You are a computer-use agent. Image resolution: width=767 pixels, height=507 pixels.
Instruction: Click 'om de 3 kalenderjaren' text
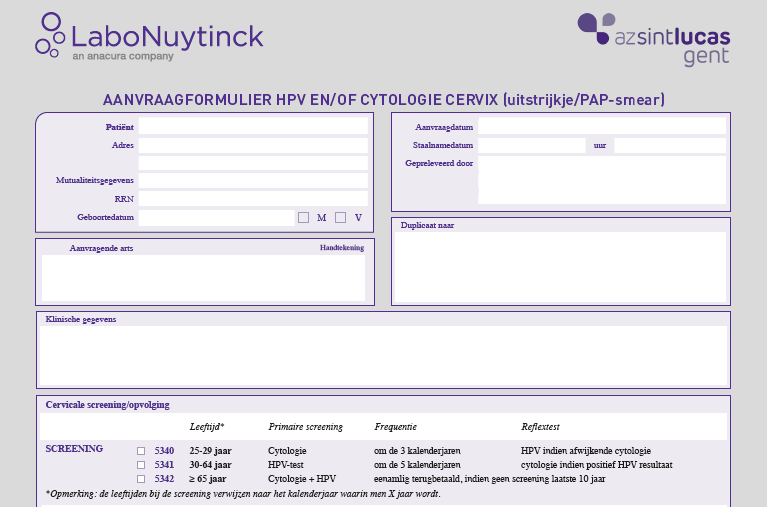tap(417, 451)
